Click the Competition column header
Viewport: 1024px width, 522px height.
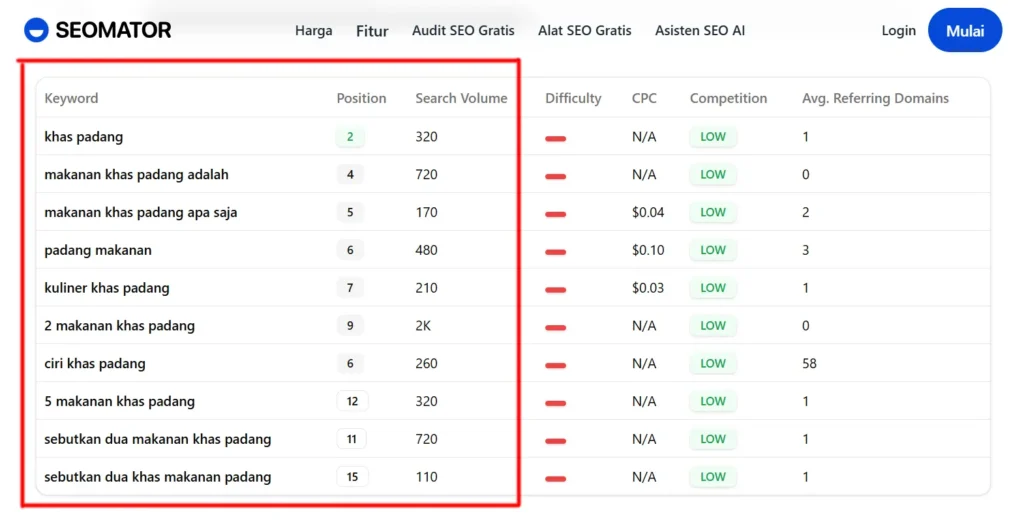pos(728,98)
